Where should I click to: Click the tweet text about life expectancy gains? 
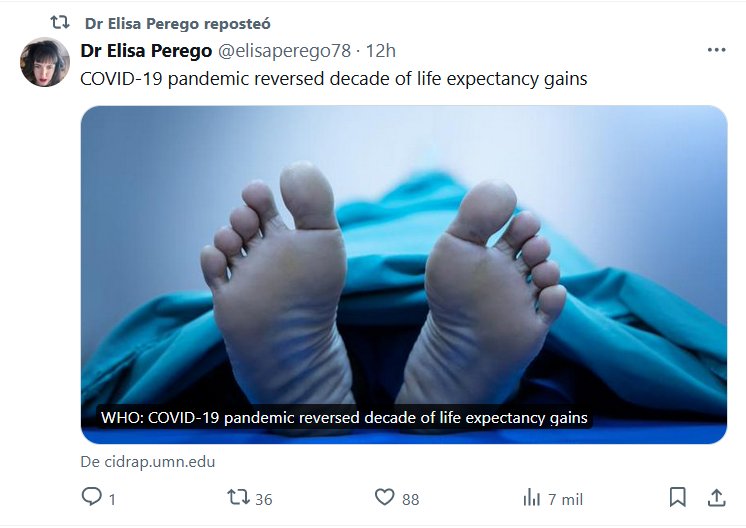click(x=334, y=79)
